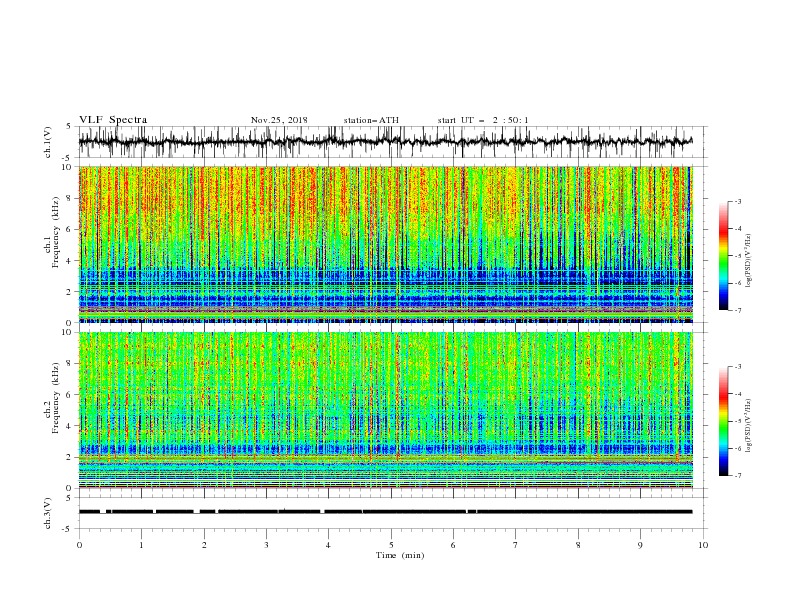Click the "-4" tick on upper color bar
This screenshot has height=612, width=792.
738,229
